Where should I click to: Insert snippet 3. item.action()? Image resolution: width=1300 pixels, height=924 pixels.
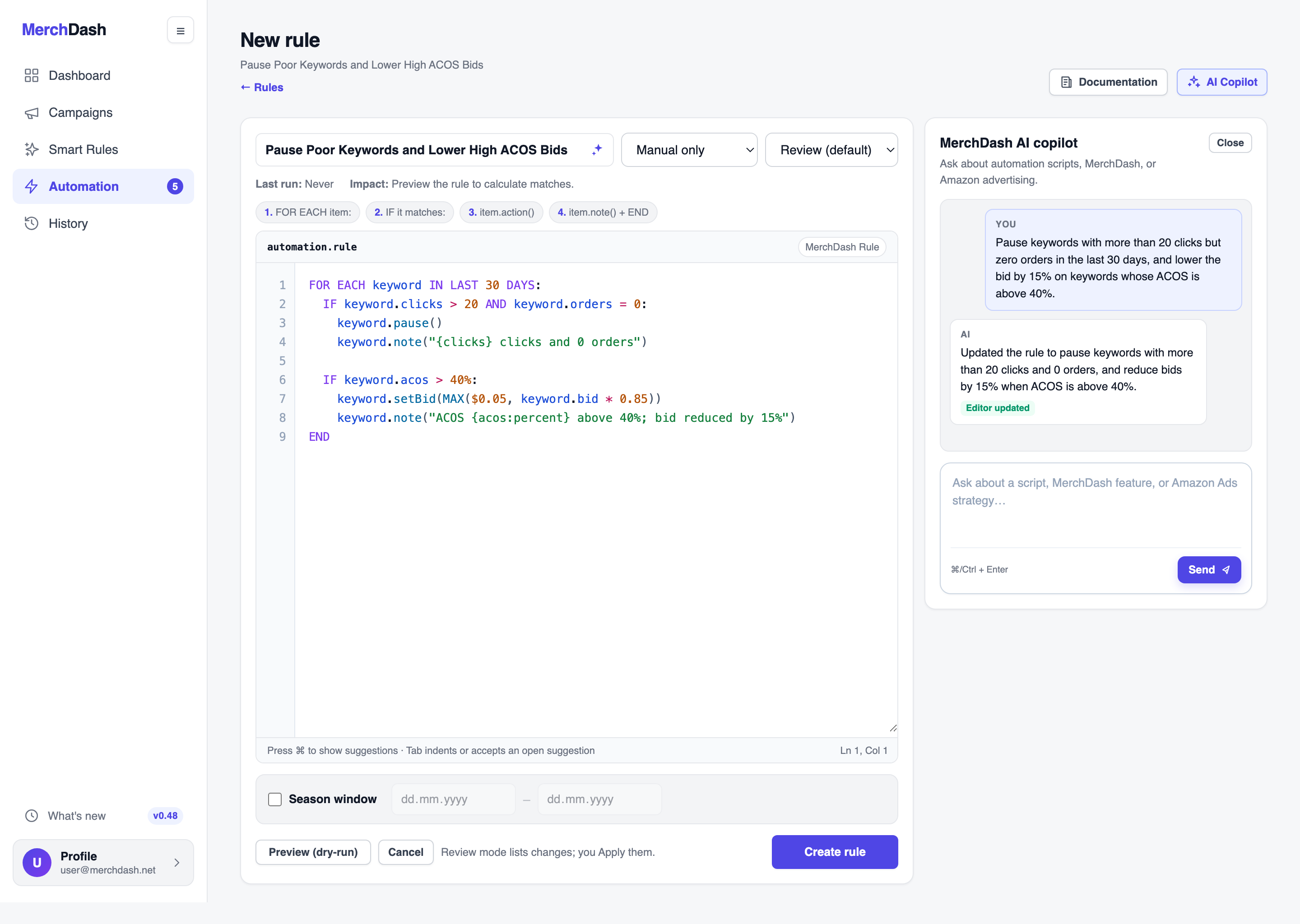tap(501, 212)
